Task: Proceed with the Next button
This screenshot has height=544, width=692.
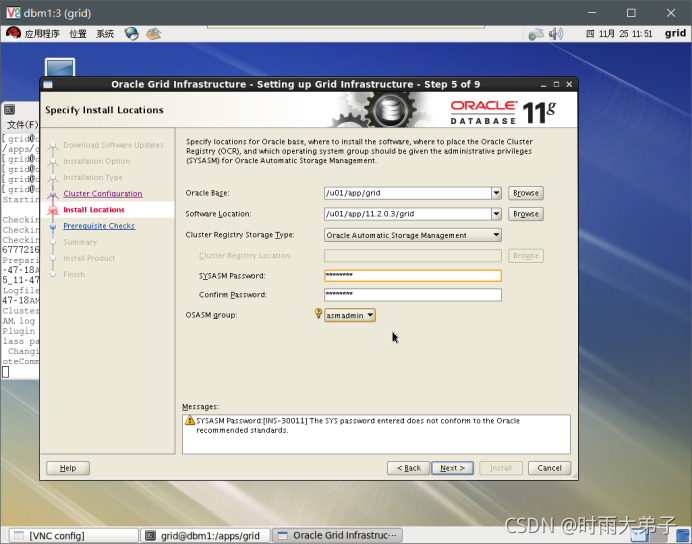Action: coord(452,468)
